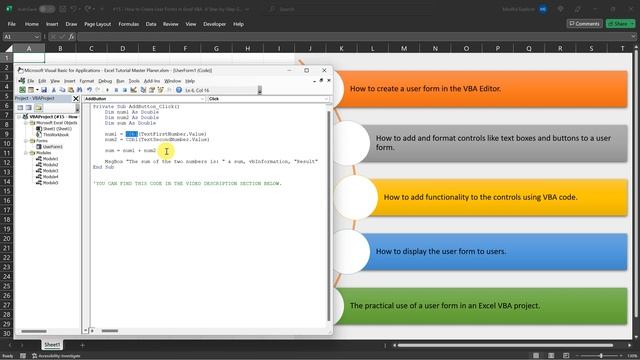This screenshot has height=360, width=640.
Task: Select Module3 in the project tree
Action: 47,171
